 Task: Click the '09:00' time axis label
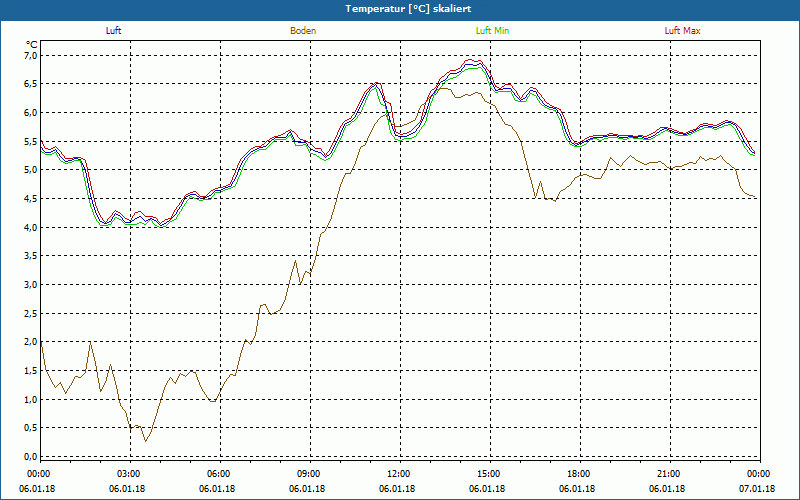310,474
